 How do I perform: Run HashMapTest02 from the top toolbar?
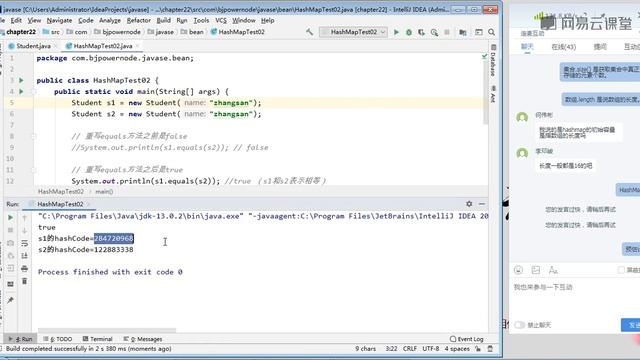click(396, 32)
